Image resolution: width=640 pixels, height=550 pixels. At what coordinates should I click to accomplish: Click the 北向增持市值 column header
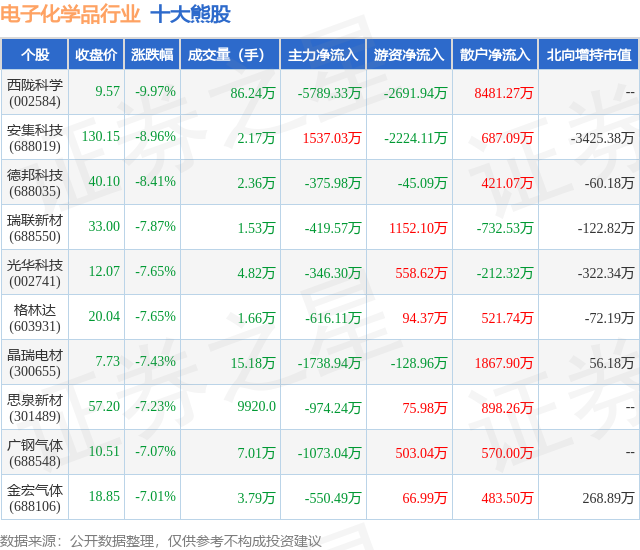pyautogui.click(x=589, y=54)
